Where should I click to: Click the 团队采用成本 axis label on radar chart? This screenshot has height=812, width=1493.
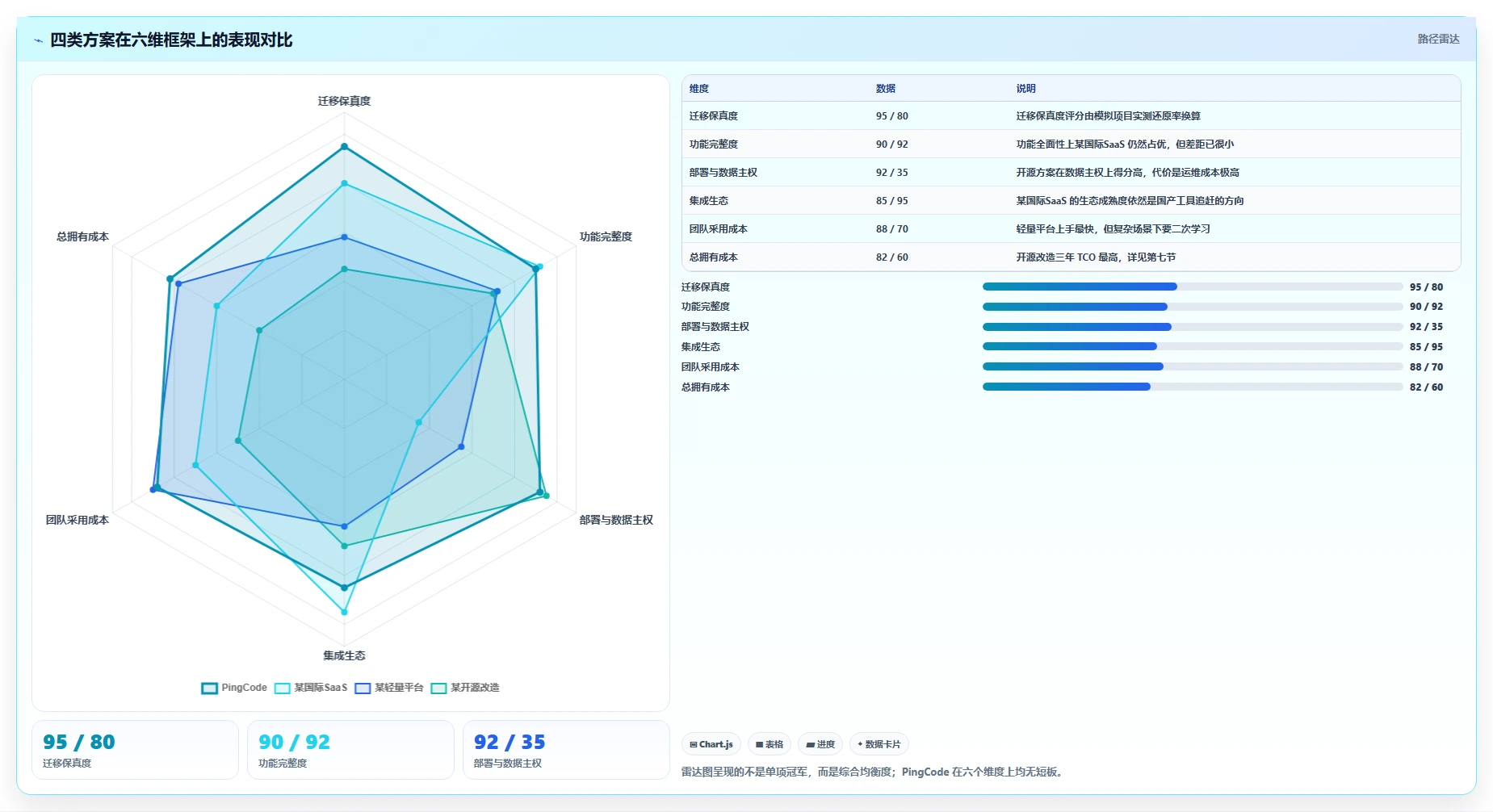(78, 520)
